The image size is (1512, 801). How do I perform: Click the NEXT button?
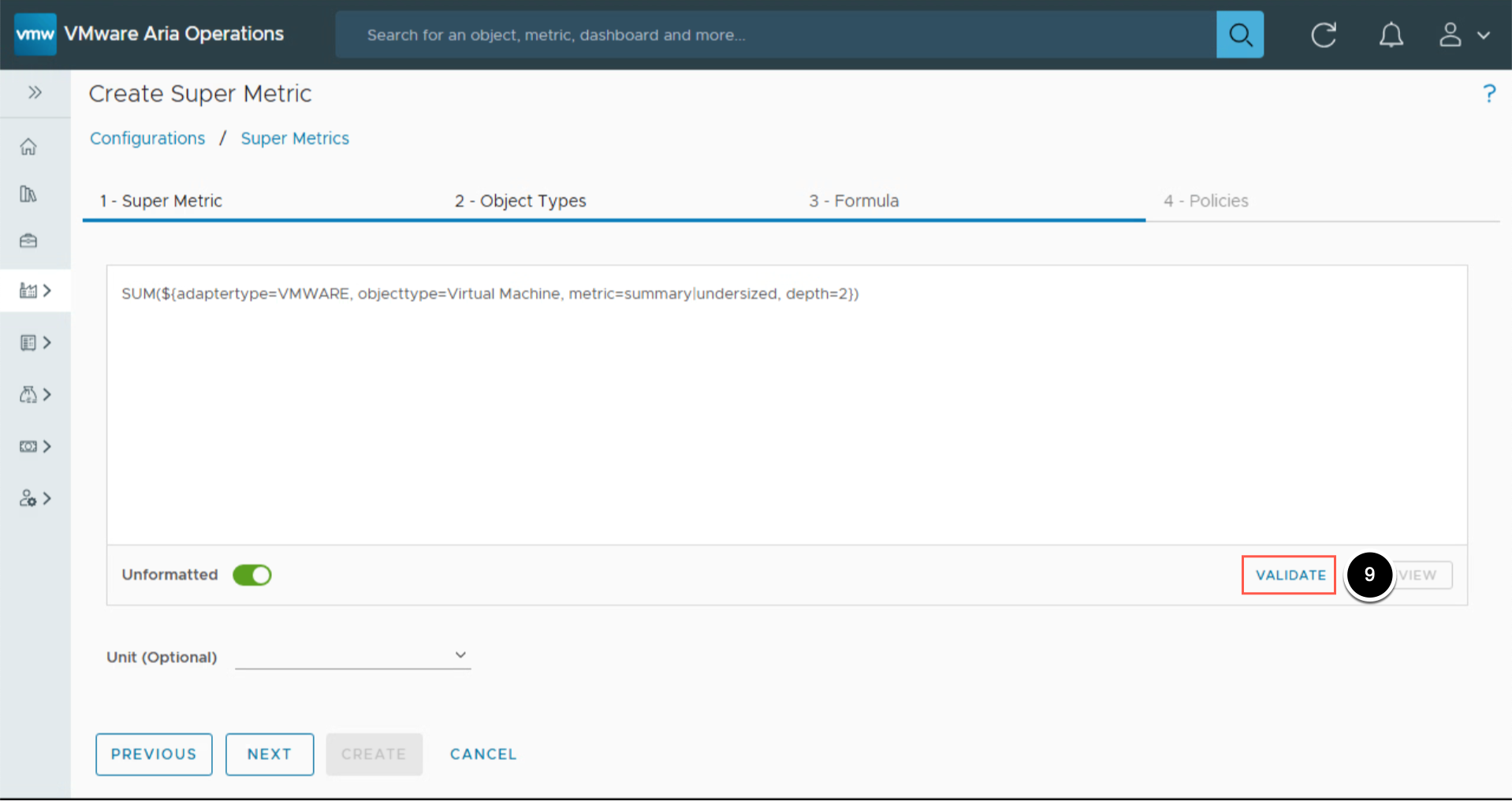coord(270,754)
